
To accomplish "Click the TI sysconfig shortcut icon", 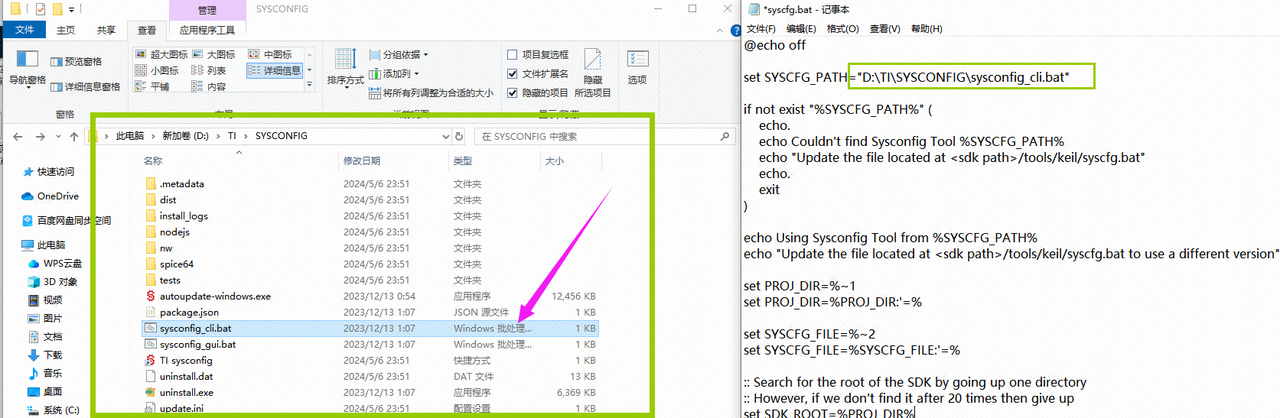I will pos(151,360).
